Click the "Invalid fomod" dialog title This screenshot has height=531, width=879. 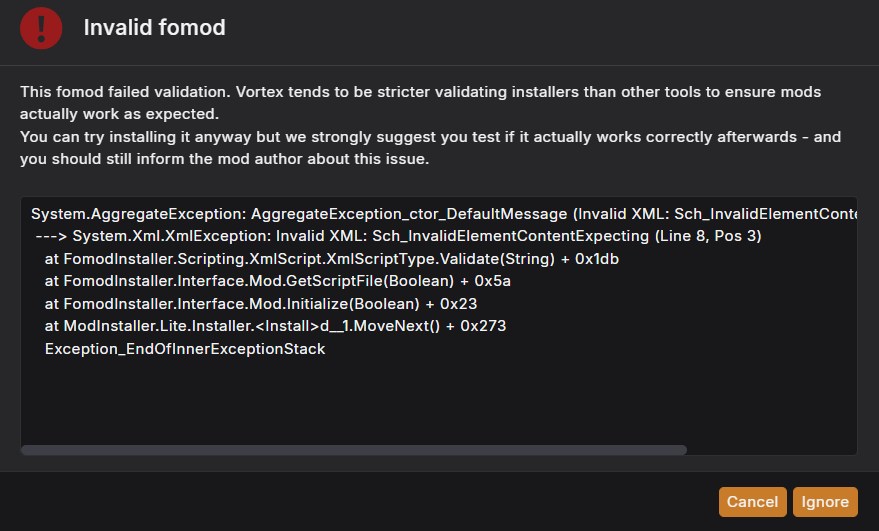pyautogui.click(x=154, y=27)
